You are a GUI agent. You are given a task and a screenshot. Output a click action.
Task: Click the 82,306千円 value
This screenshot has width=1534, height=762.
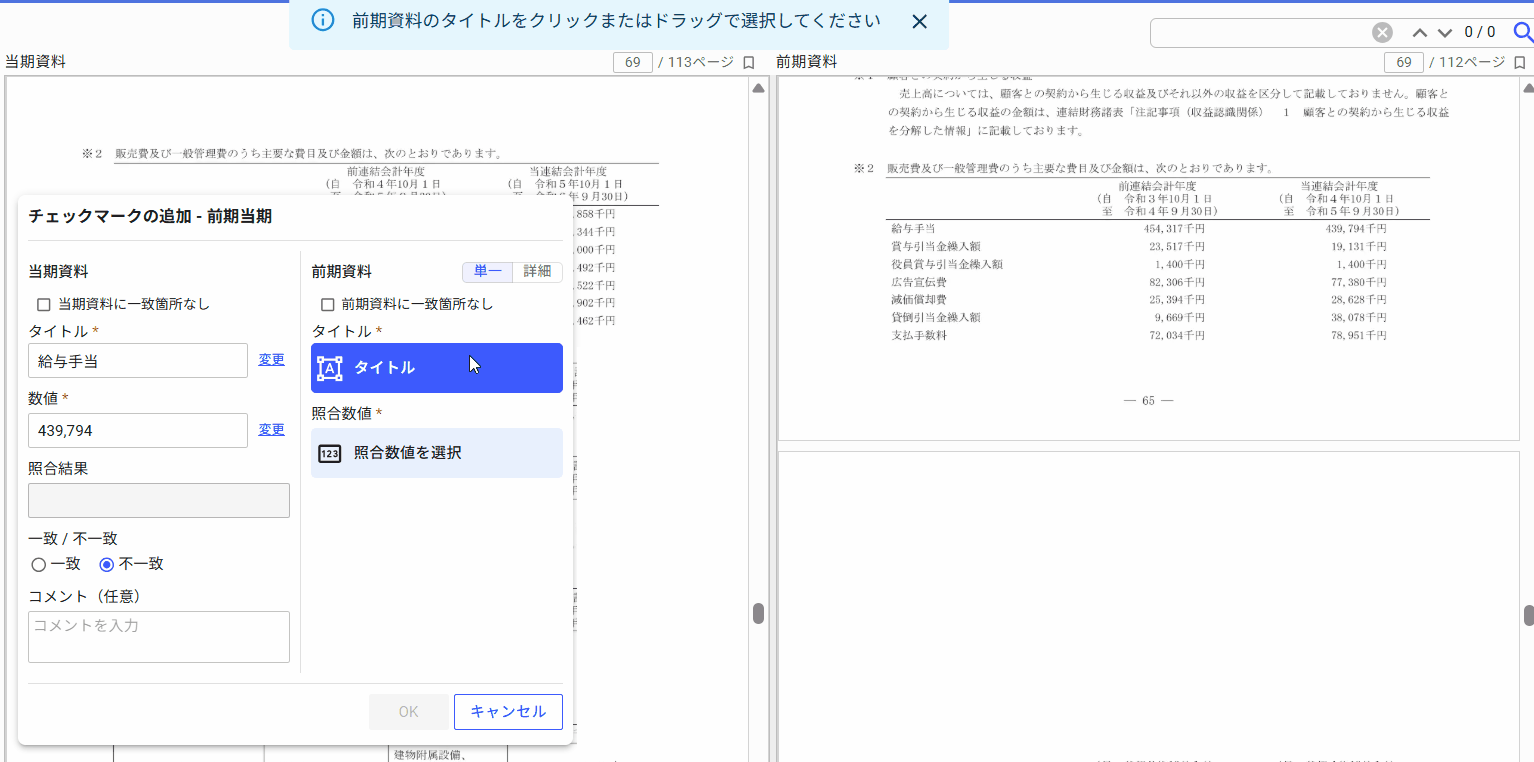pyautogui.click(x=1177, y=282)
